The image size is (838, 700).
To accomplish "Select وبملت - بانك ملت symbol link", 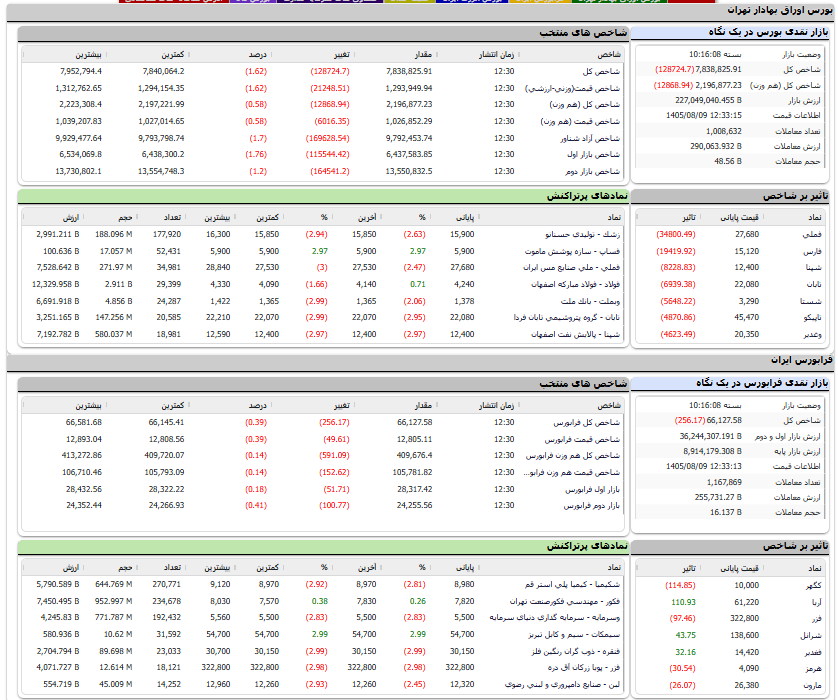I will tap(591, 301).
